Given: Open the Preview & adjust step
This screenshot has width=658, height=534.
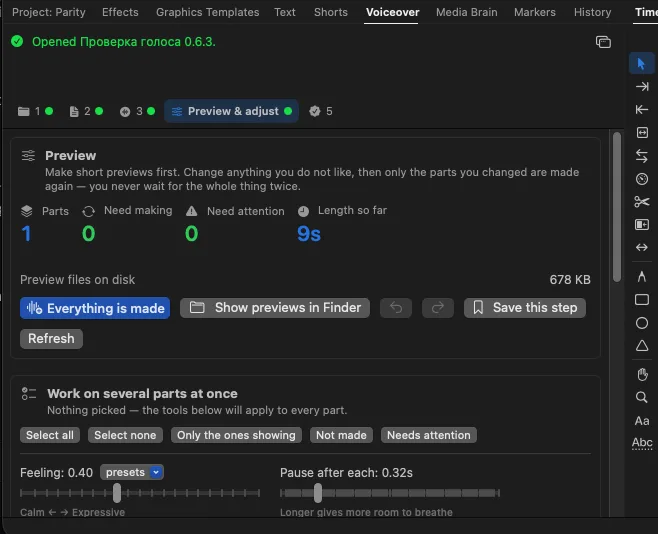Looking at the screenshot, I should [x=231, y=111].
